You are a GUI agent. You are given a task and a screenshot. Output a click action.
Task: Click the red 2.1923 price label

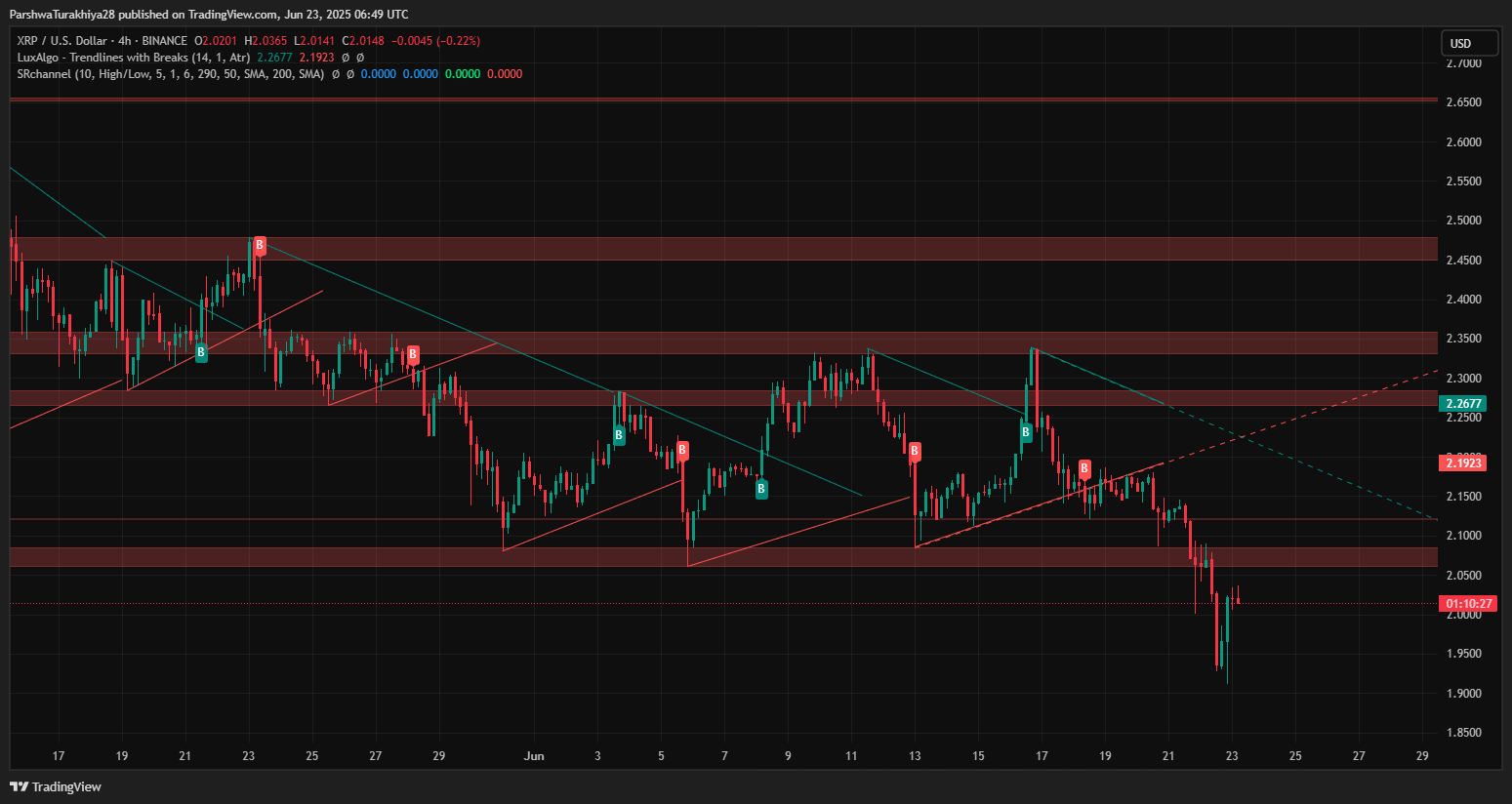click(x=1463, y=462)
